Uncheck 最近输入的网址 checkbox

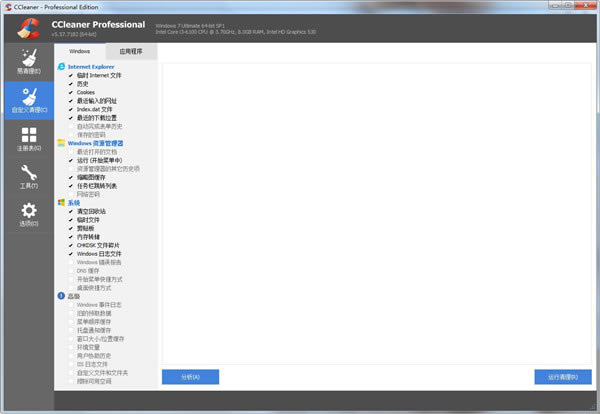(71, 101)
